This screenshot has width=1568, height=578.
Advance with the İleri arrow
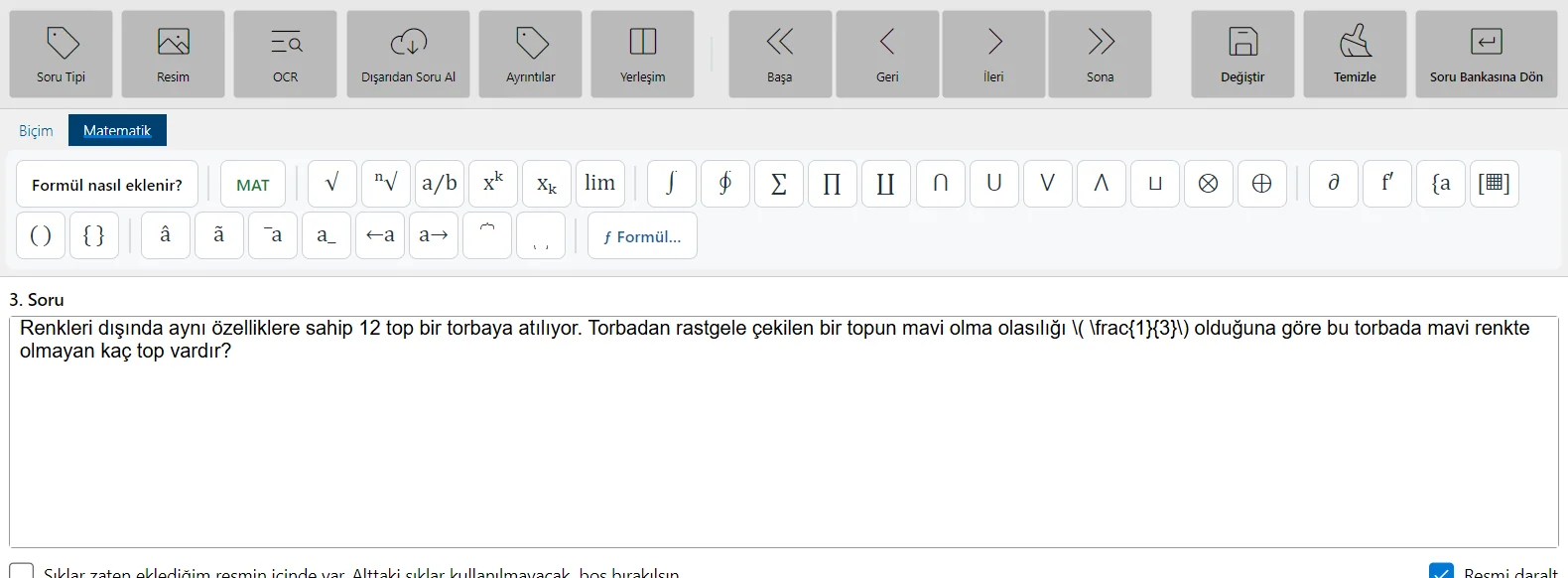tap(993, 55)
